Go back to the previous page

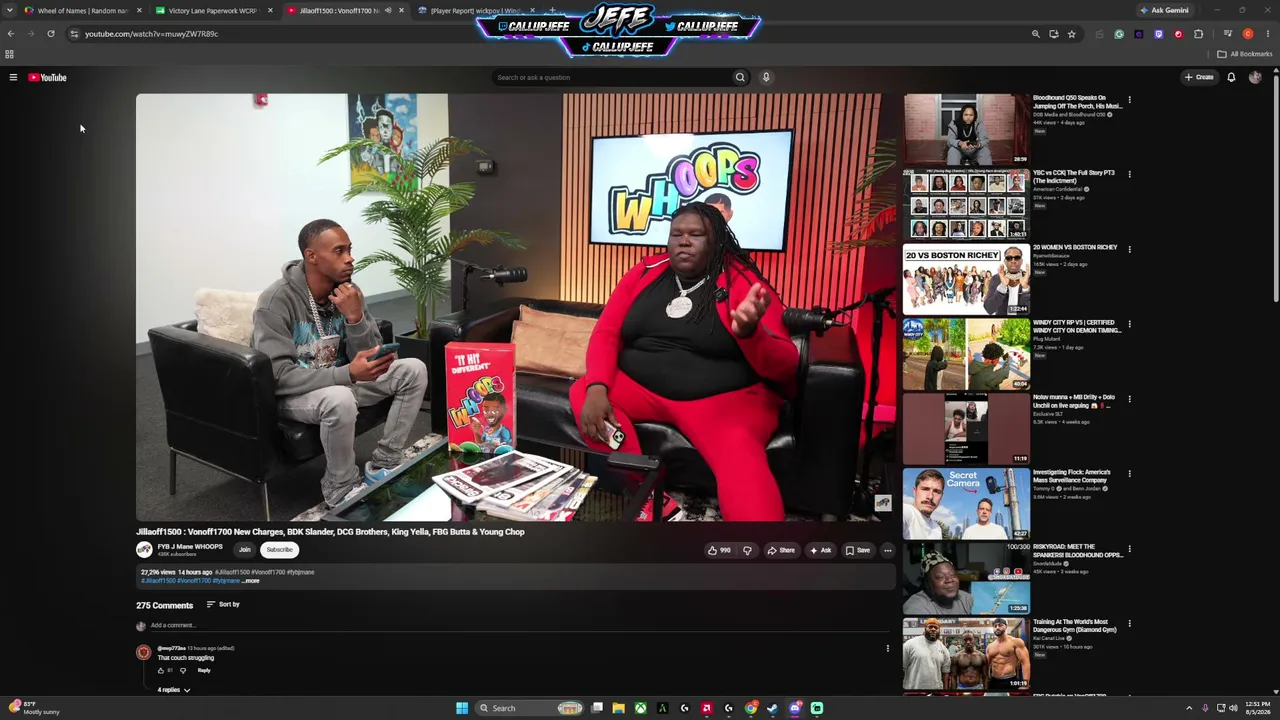click(x=11, y=34)
